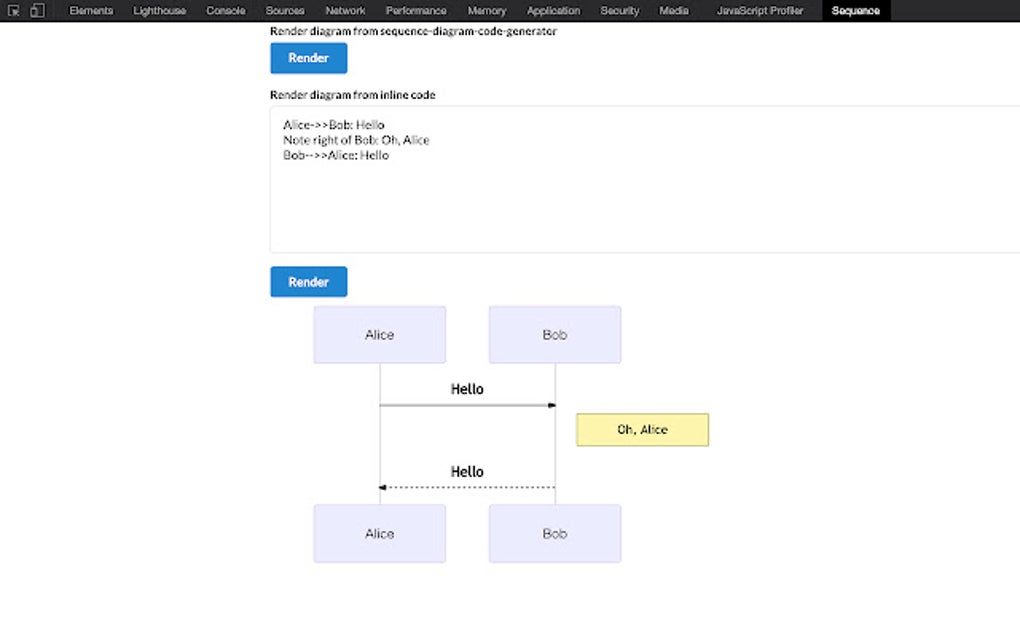The height and width of the screenshot is (638, 1020).
Task: Switch to the Elements tab
Action: 91,10
